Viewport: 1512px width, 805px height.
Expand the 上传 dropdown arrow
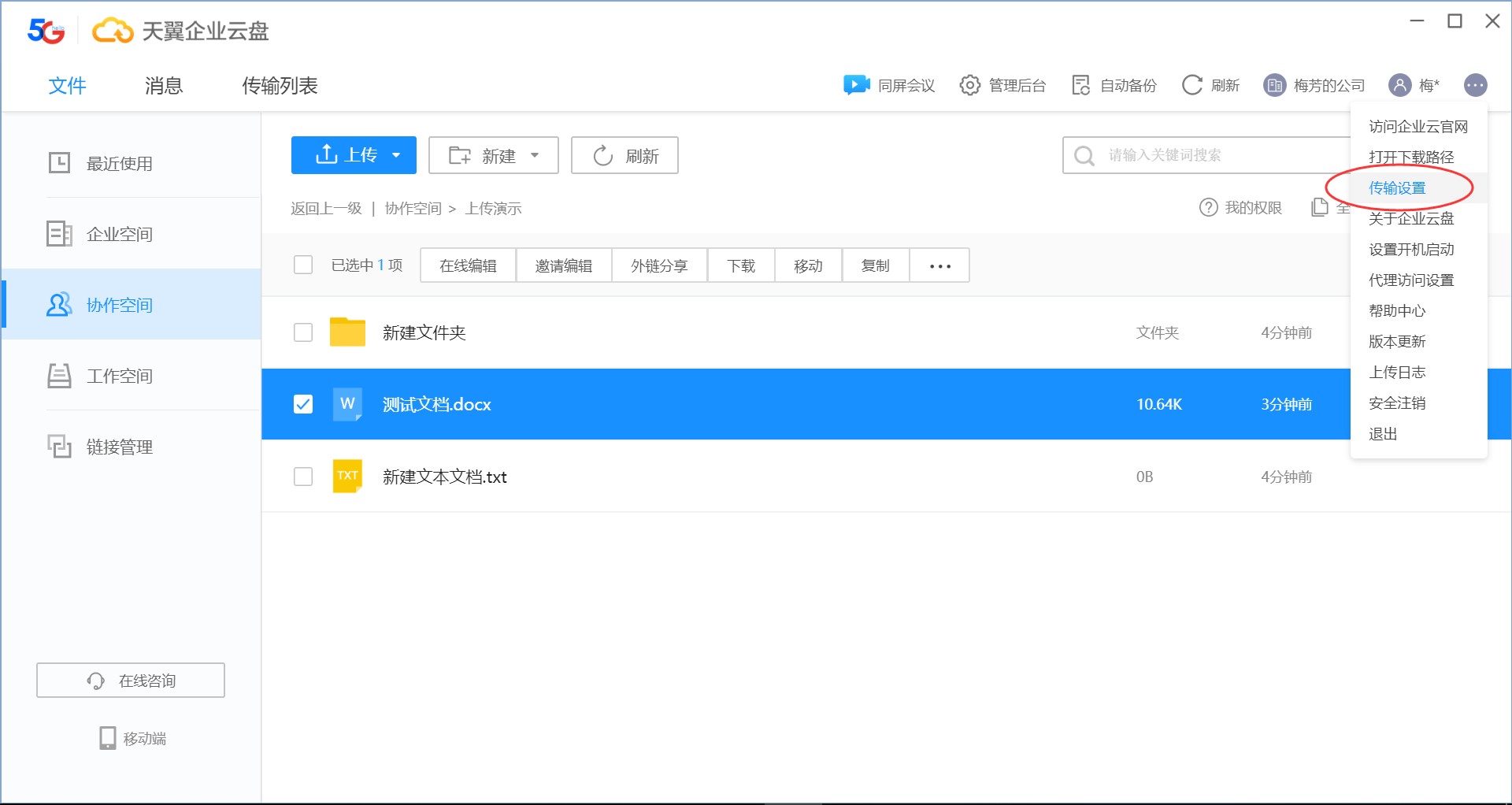pyautogui.click(x=396, y=155)
